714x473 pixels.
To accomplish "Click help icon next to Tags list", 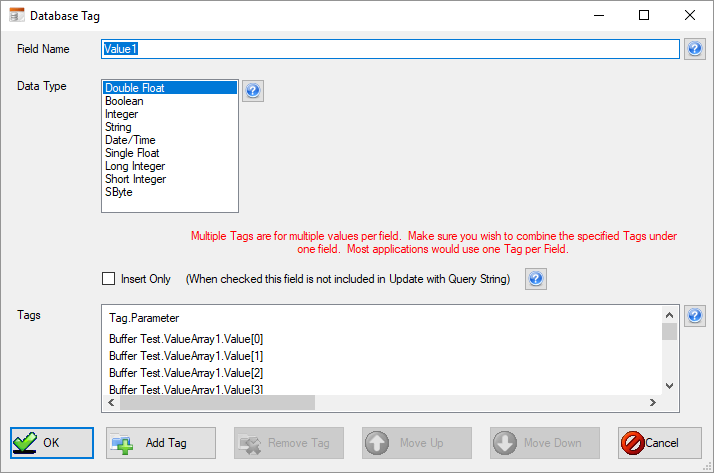I will [x=695, y=316].
